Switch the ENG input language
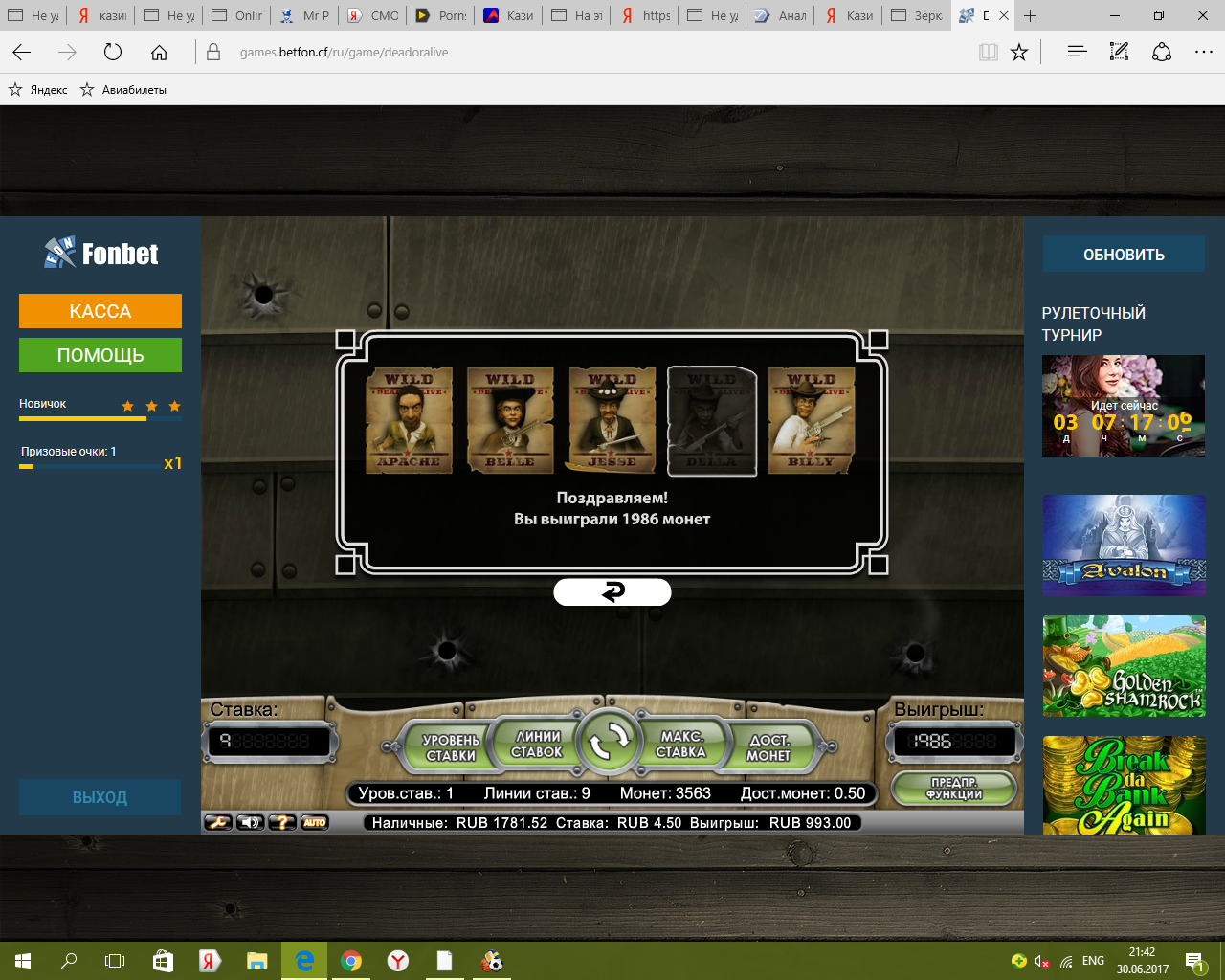This screenshot has width=1225, height=980. click(1093, 961)
